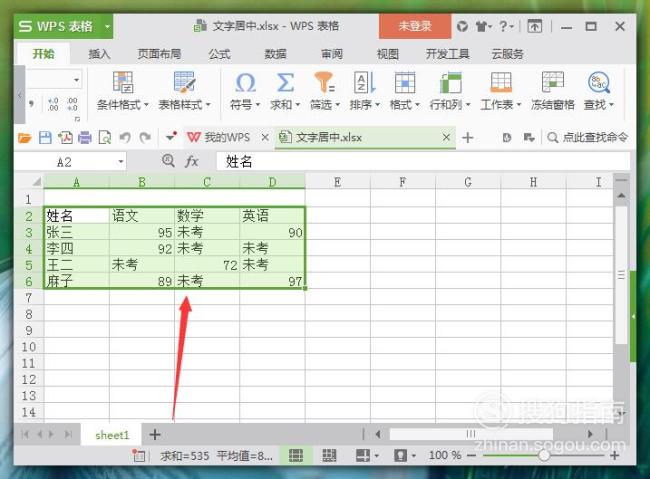
Task: Open the quick access toolbar customize dropdown
Action: pos(171,136)
